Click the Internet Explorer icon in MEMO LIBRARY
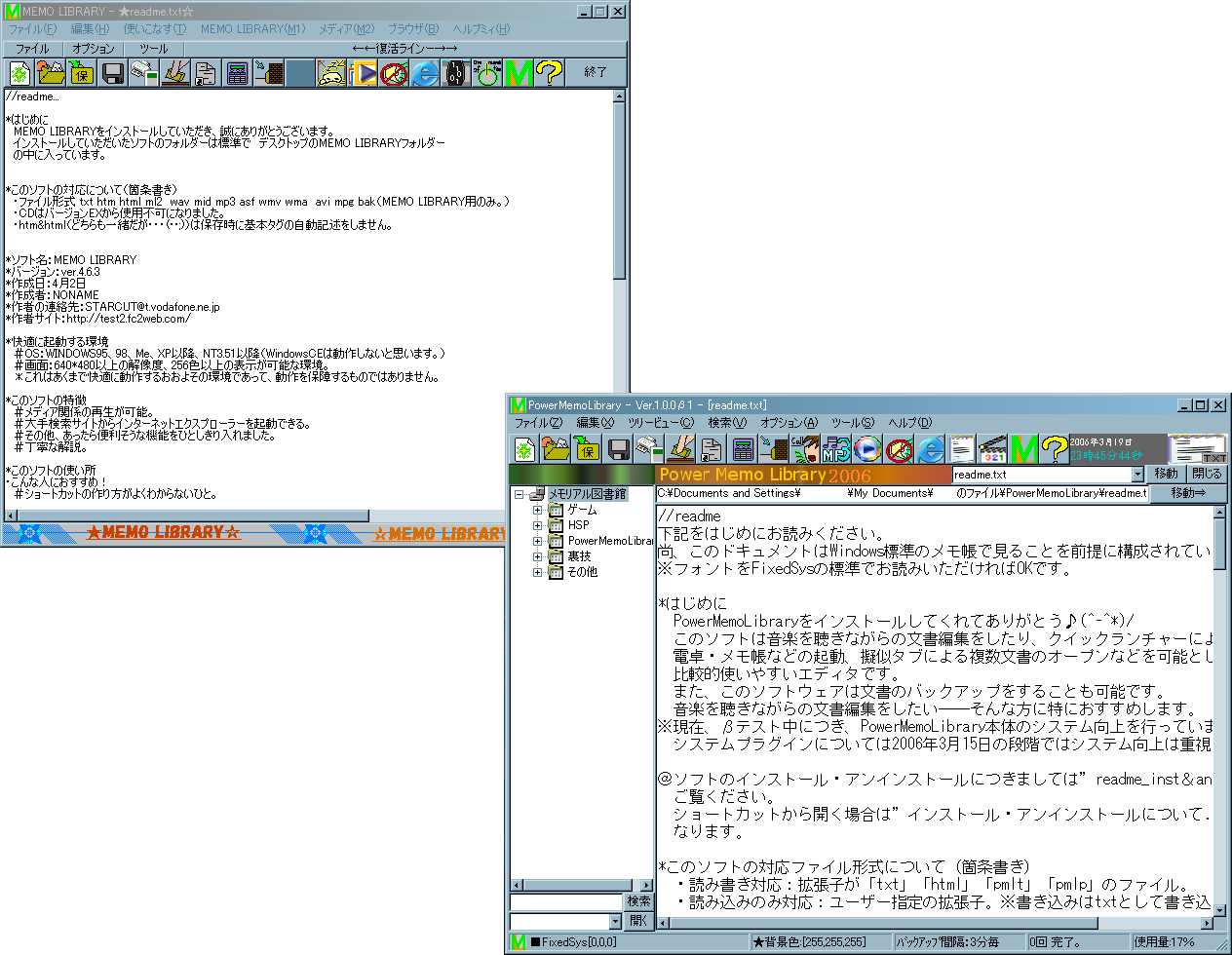 pyautogui.click(x=425, y=73)
